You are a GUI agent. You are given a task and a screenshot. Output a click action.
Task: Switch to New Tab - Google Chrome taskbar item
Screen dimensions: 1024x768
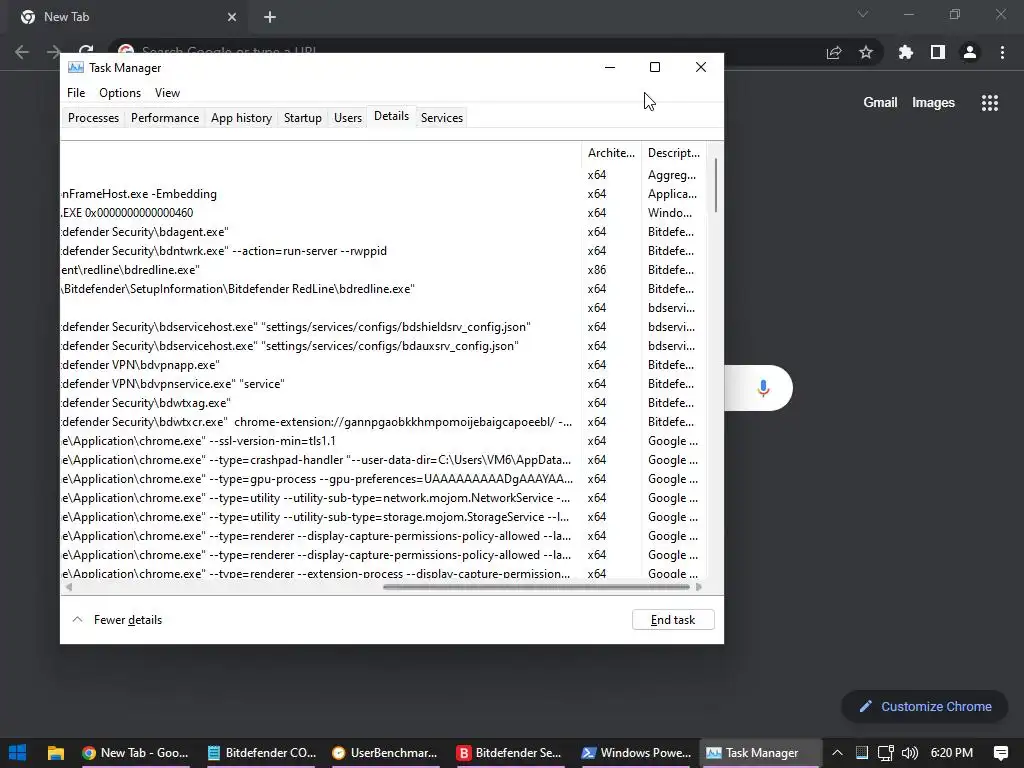pos(136,752)
